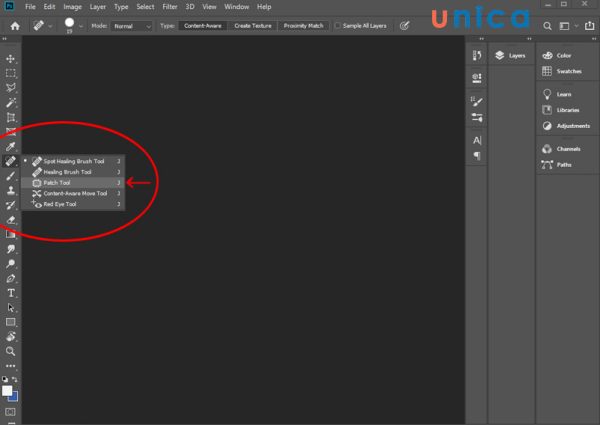Viewport: 600px width, 425px height.
Task: Open the Properties panel icon
Action: [x=477, y=78]
